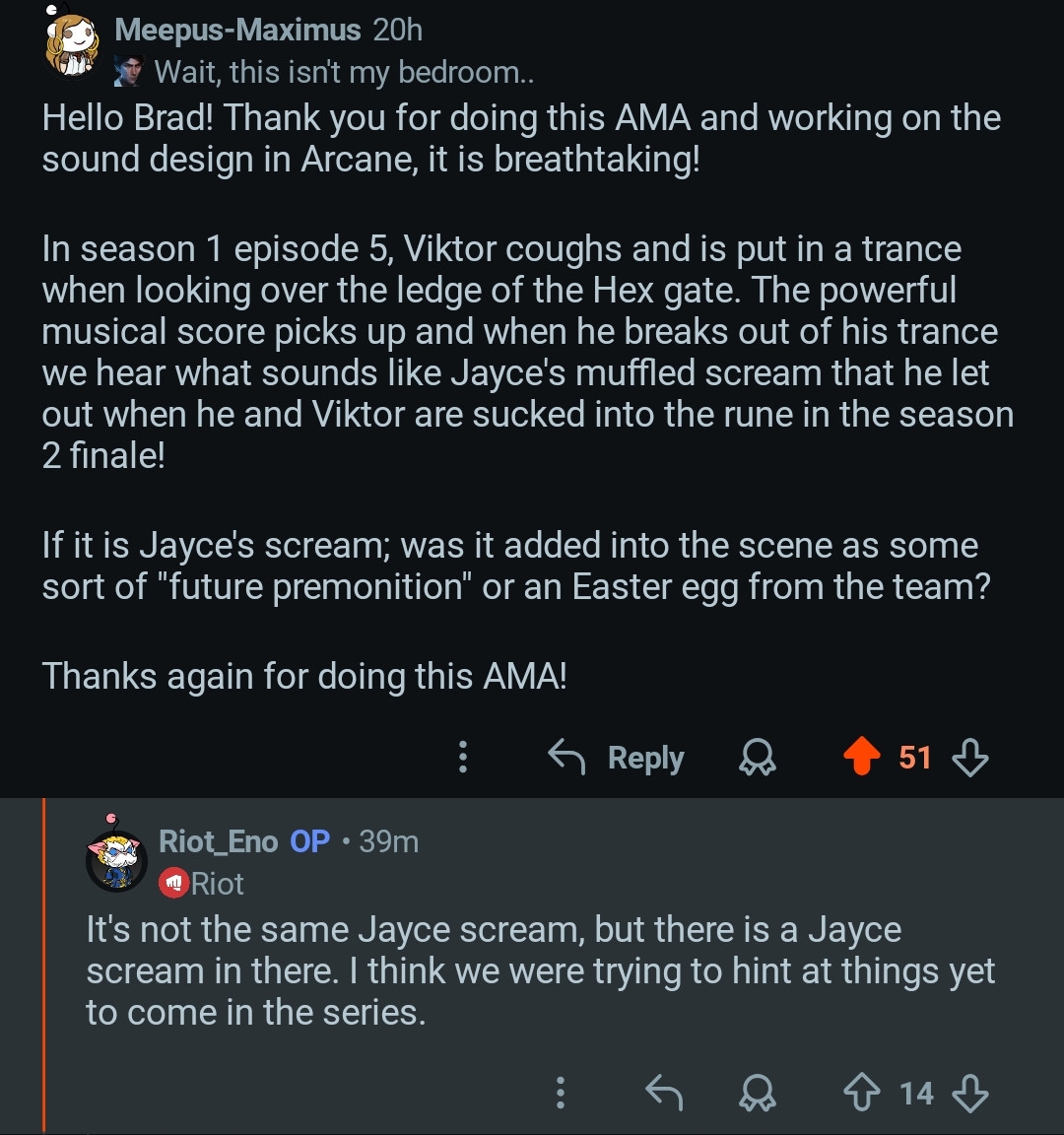Open overflow menu on Meepus-Maximus's comment

(463, 758)
